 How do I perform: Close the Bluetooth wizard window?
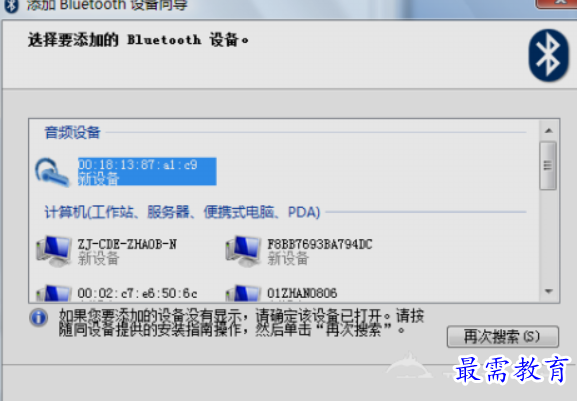[557, 3]
